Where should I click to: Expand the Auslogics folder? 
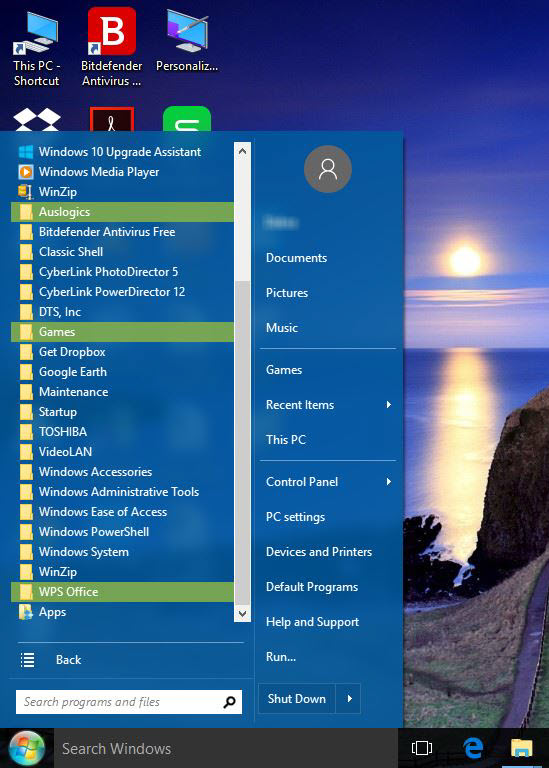tap(122, 212)
